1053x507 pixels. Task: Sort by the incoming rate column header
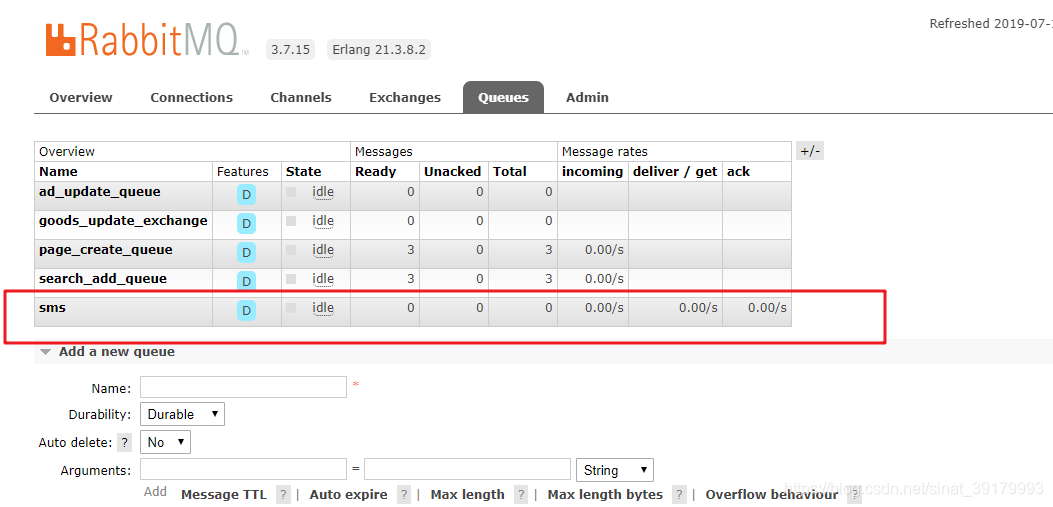pos(592,171)
